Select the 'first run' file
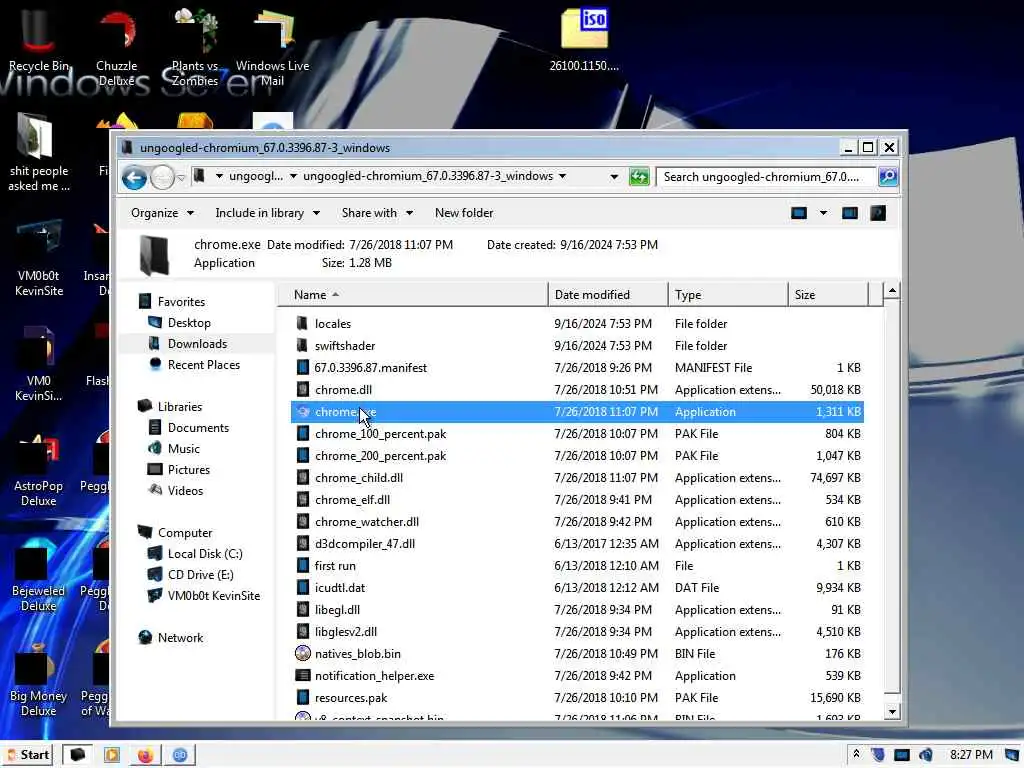This screenshot has width=1024, height=768. 335,566
